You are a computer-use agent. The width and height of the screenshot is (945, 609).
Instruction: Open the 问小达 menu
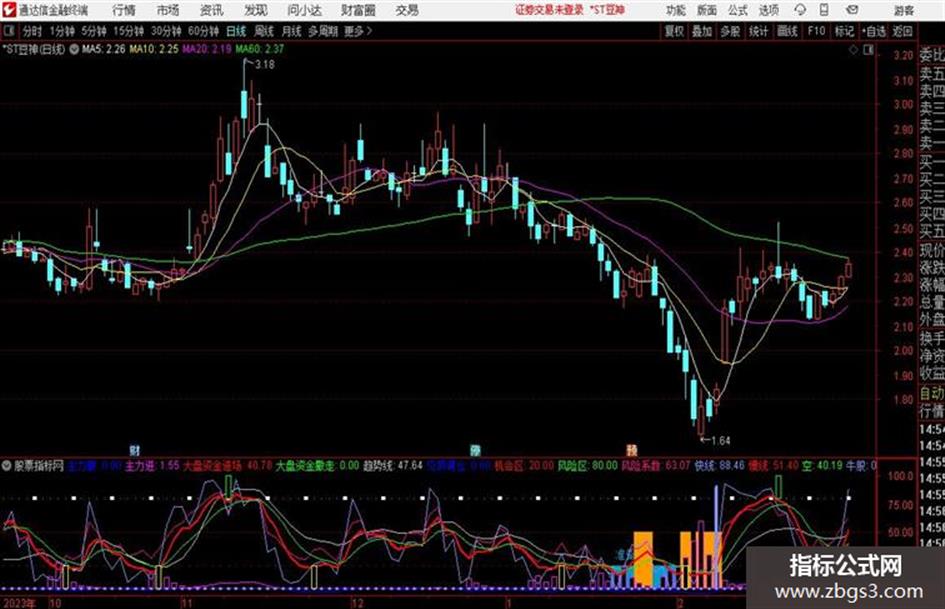click(304, 10)
